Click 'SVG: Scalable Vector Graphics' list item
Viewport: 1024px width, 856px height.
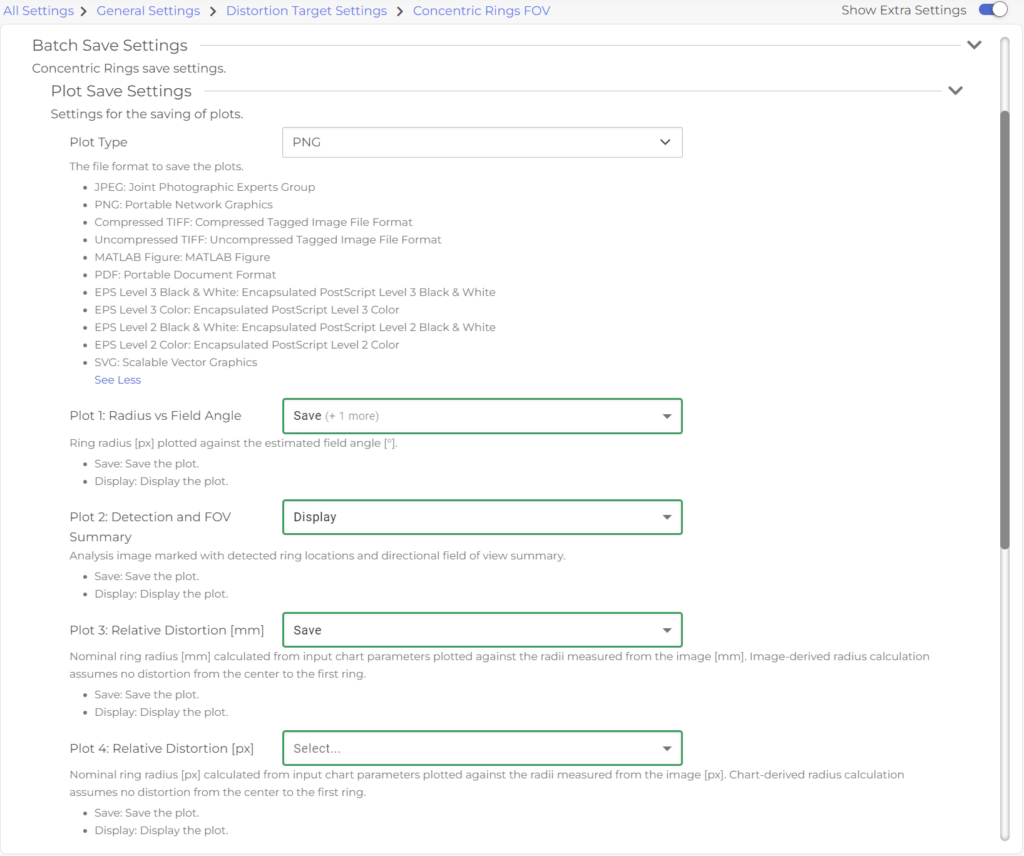click(176, 362)
